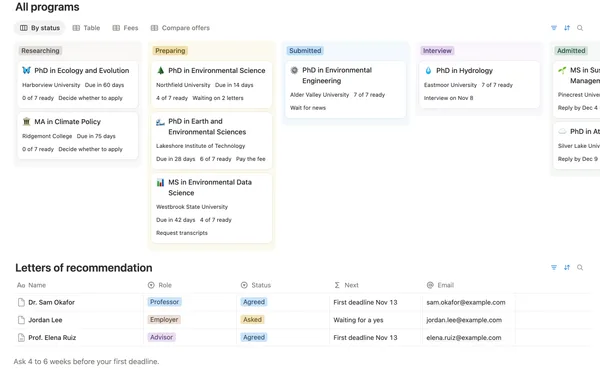Switch to Table view tab
Image resolution: width=600 pixels, height=372 pixels.
86,28
